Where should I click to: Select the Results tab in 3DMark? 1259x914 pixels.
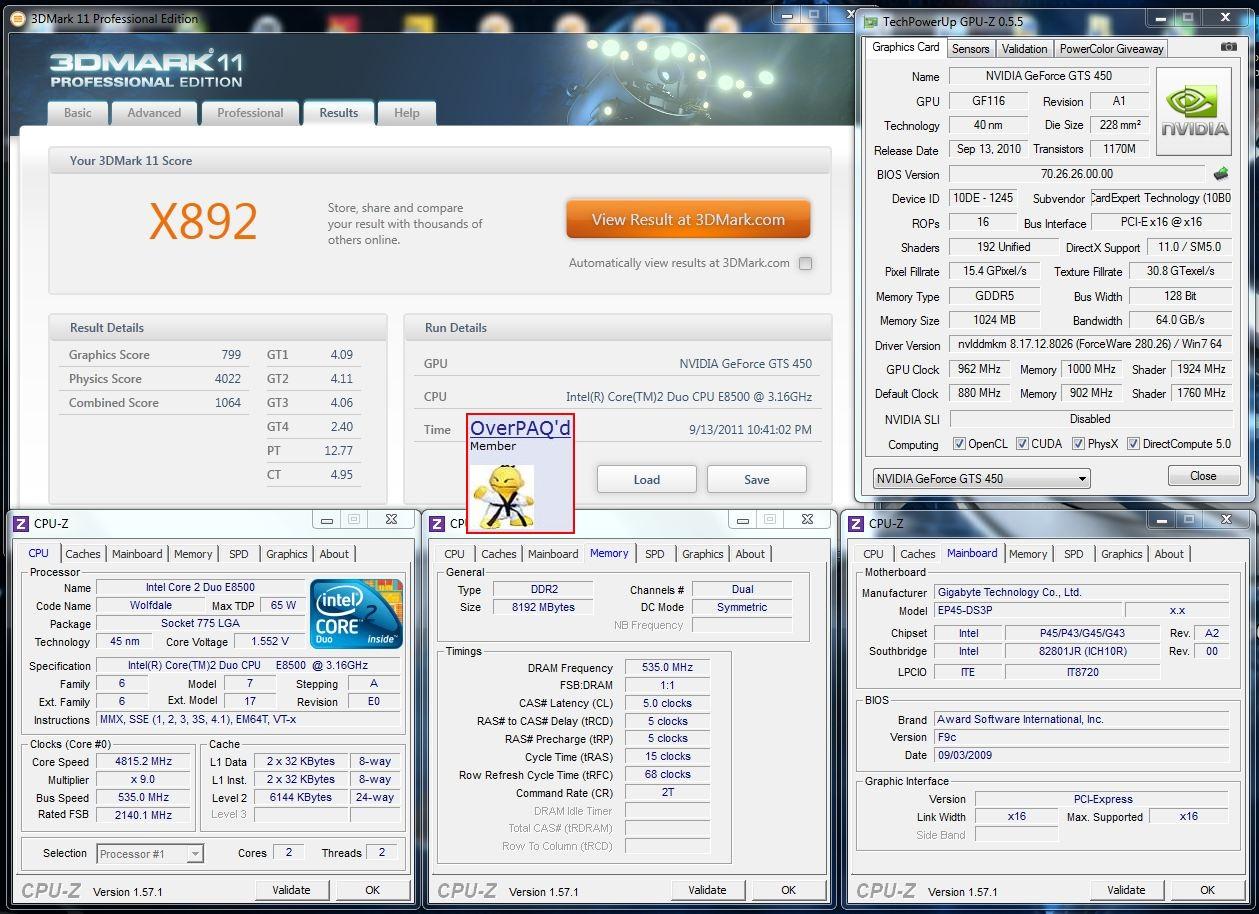339,113
